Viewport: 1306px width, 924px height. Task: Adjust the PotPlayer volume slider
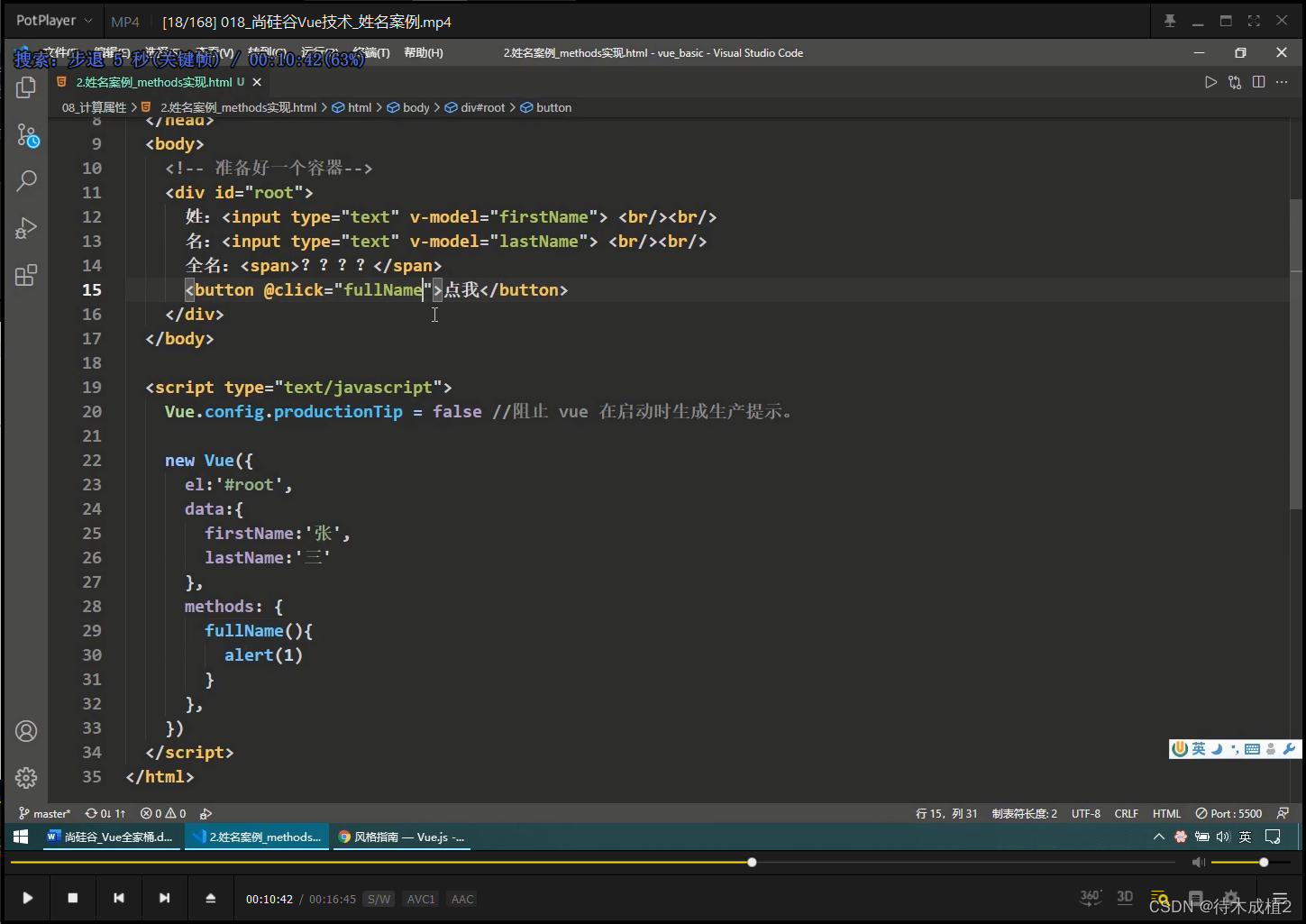coord(1249,862)
